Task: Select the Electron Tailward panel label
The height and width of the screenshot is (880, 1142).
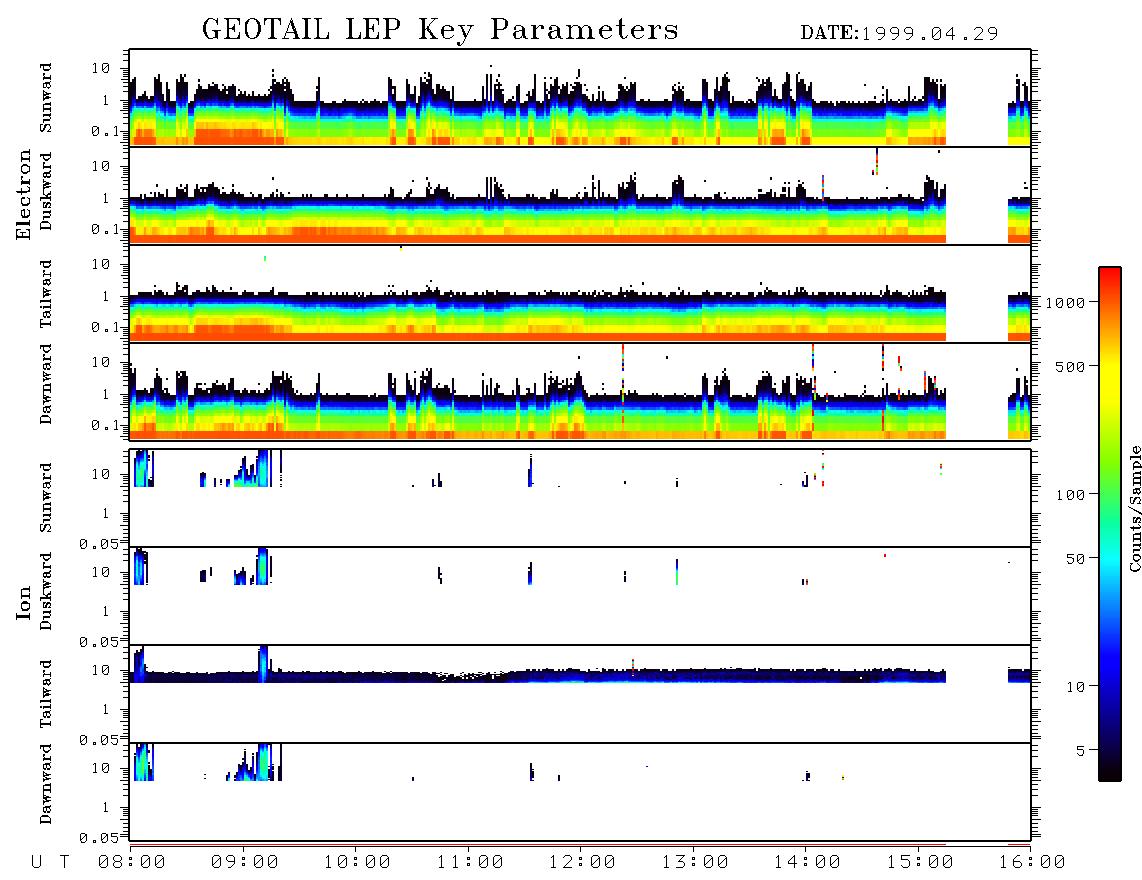Action: [46, 293]
